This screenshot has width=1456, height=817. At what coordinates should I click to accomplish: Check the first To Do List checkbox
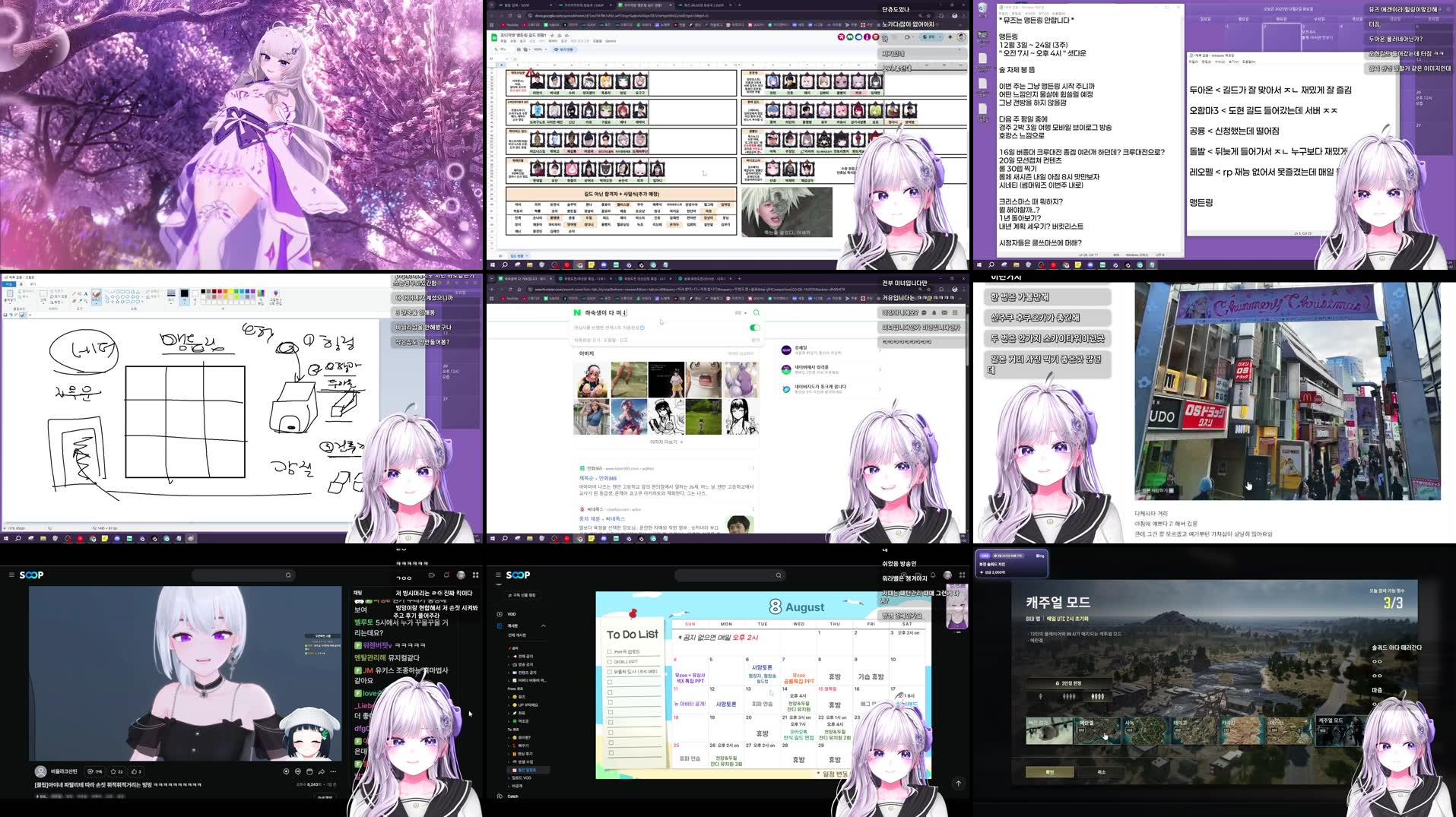(609, 652)
